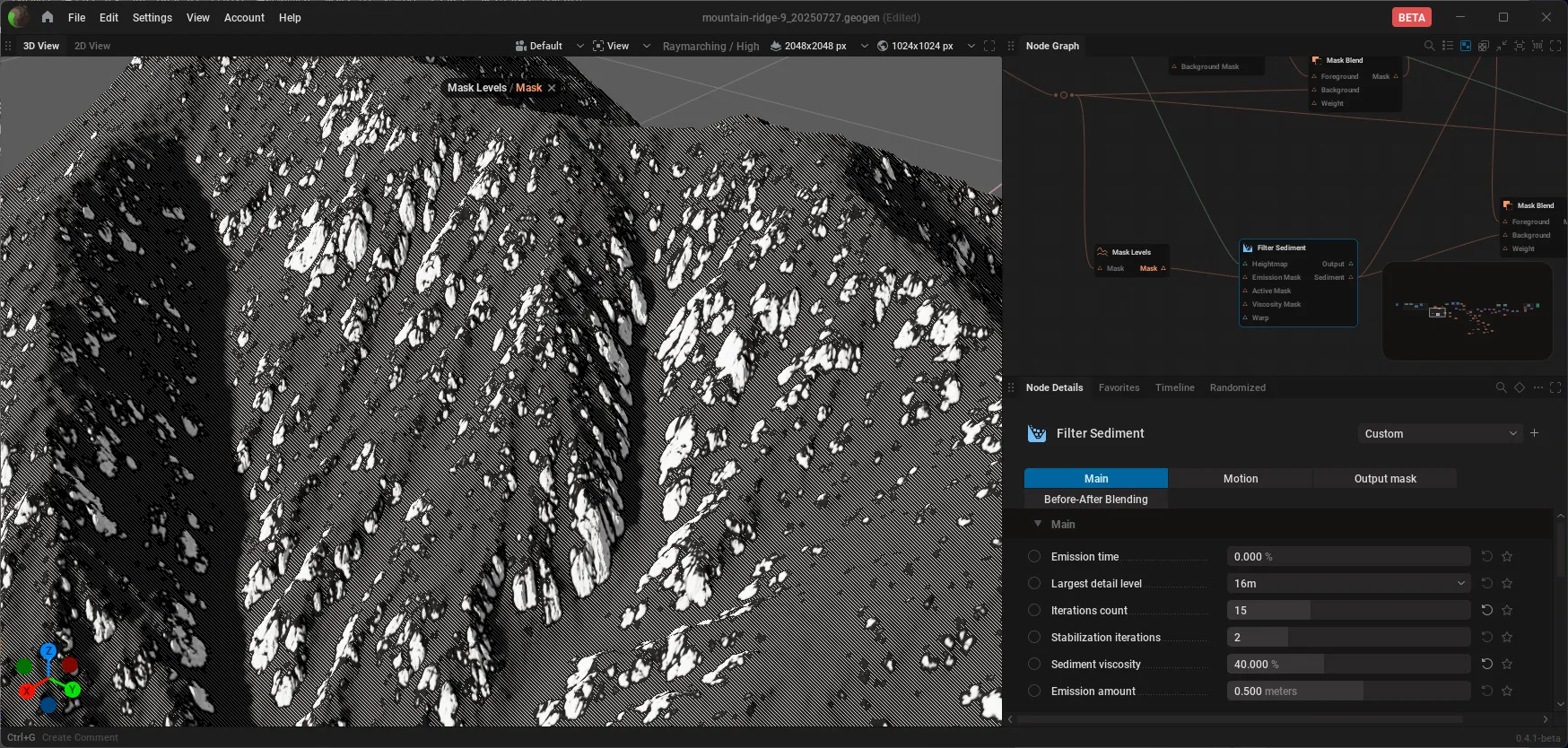Select the Motion tab button
This screenshot has width=1568, height=748.
[x=1241, y=479]
